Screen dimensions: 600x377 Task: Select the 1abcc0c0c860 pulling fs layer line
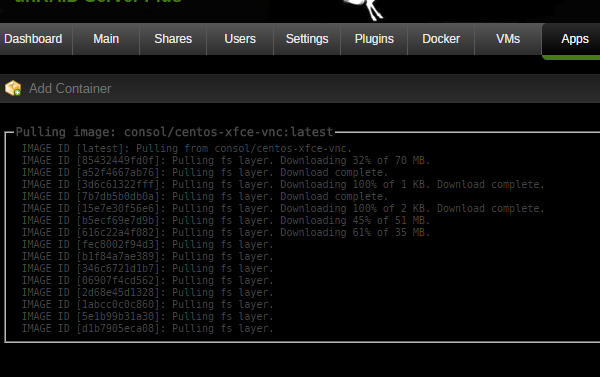tap(148, 305)
